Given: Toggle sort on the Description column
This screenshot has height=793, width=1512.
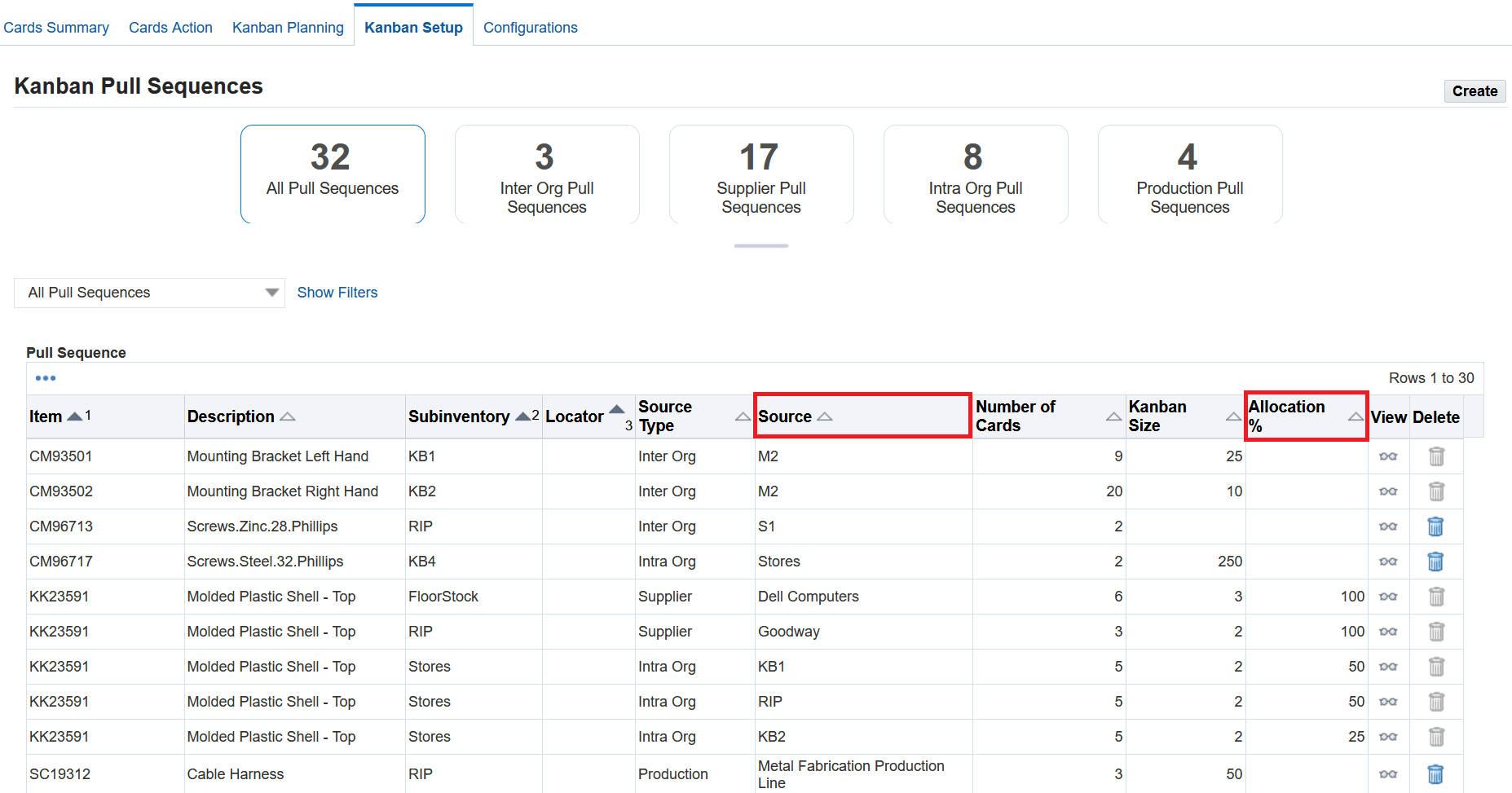Looking at the screenshot, I should click(x=288, y=416).
